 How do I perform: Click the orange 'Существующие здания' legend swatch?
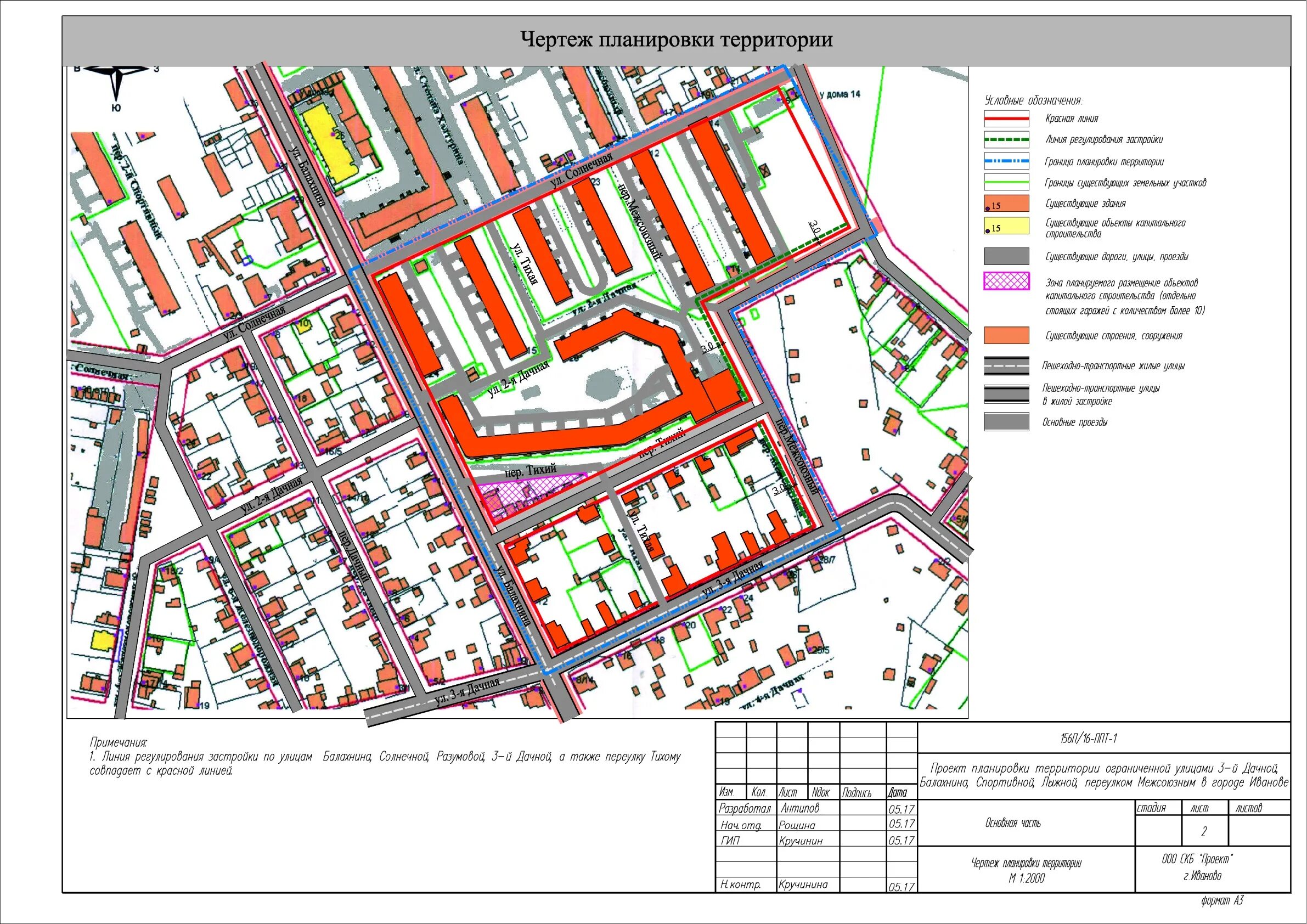point(1006,203)
